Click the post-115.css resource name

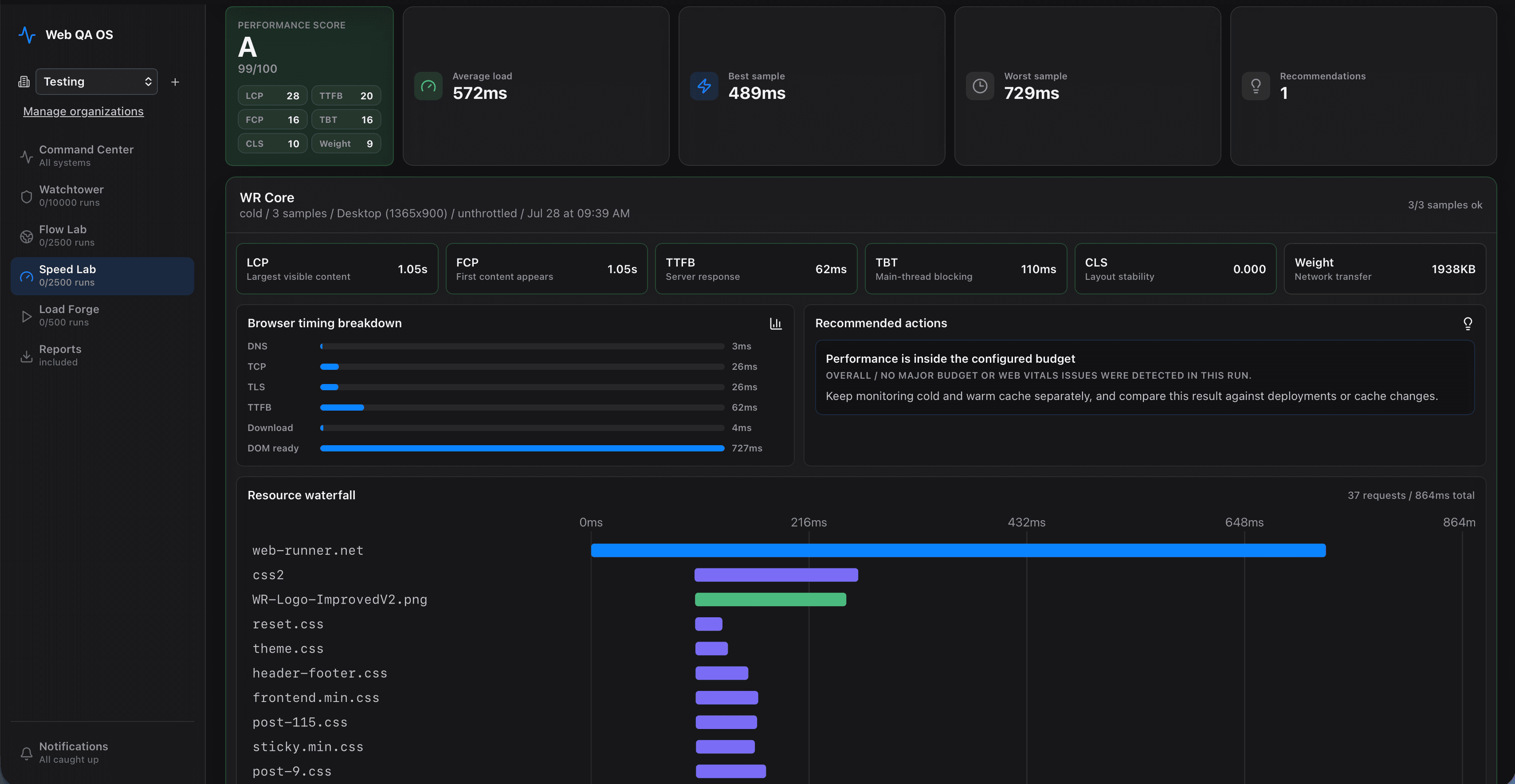pyautogui.click(x=300, y=722)
